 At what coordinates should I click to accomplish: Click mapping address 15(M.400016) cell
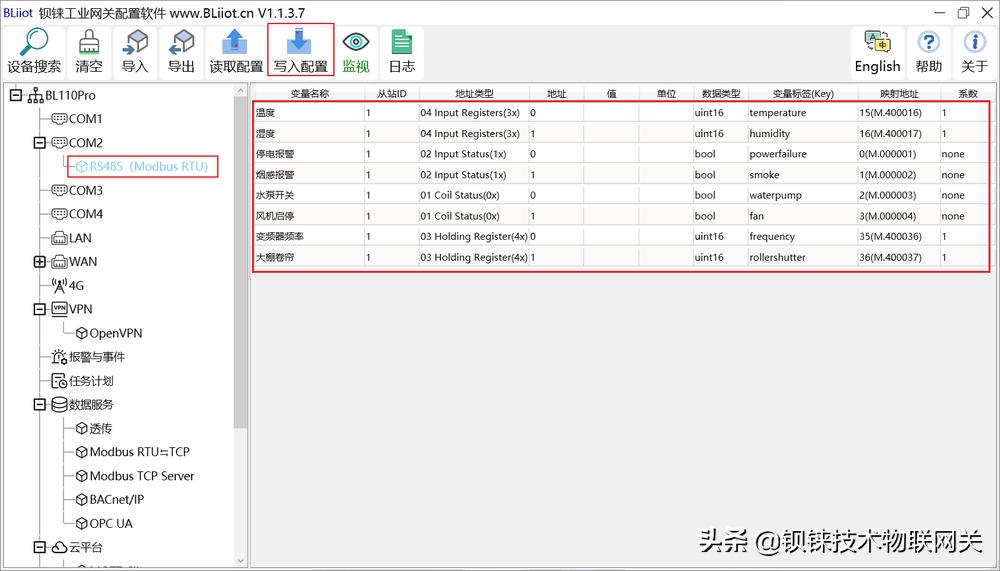pyautogui.click(x=899, y=113)
